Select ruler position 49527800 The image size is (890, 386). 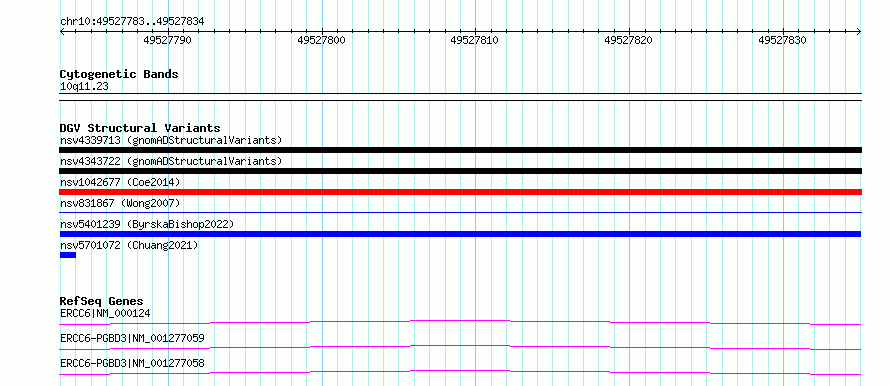[321, 40]
